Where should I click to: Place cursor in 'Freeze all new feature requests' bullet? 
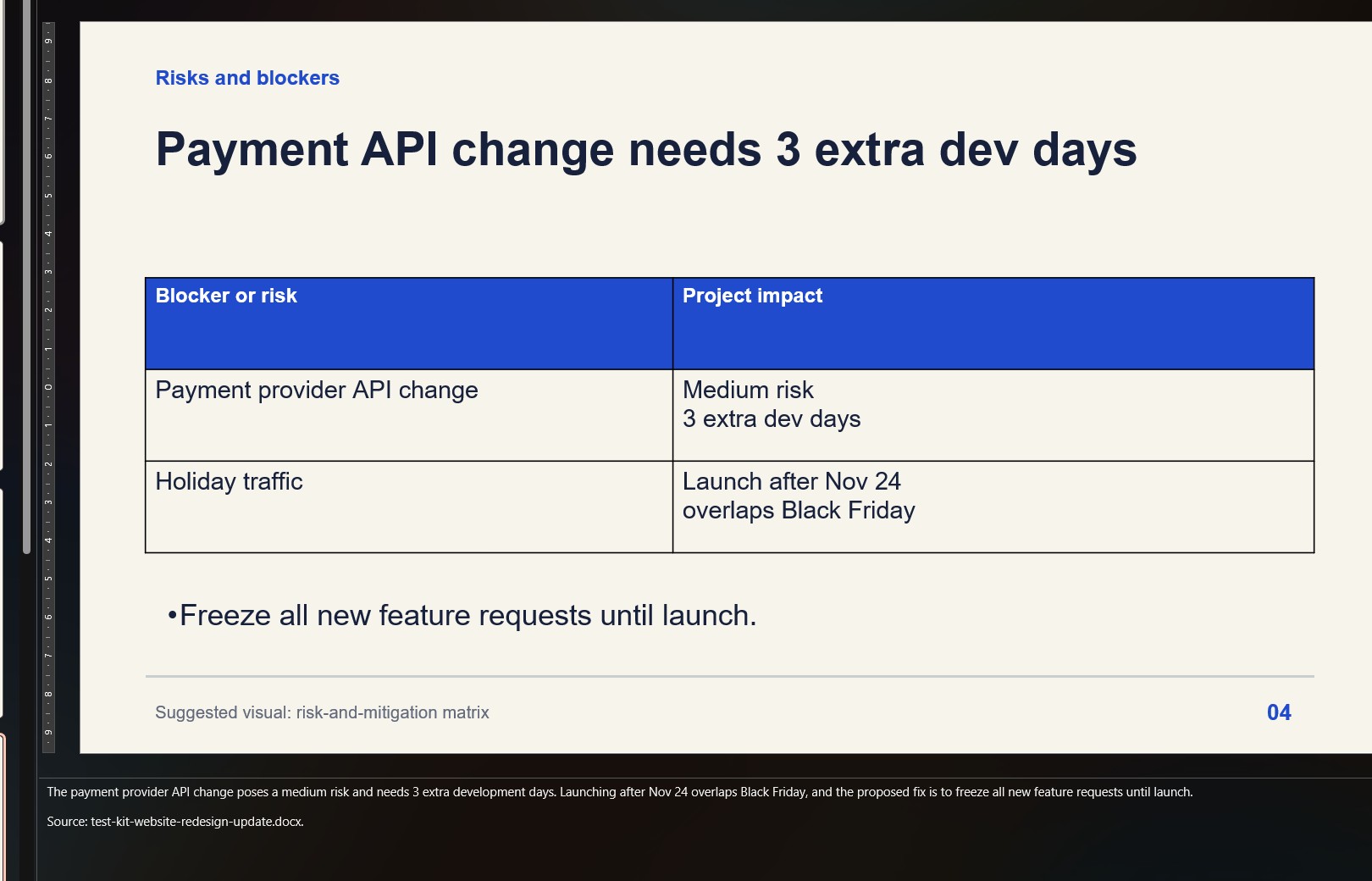click(x=462, y=615)
